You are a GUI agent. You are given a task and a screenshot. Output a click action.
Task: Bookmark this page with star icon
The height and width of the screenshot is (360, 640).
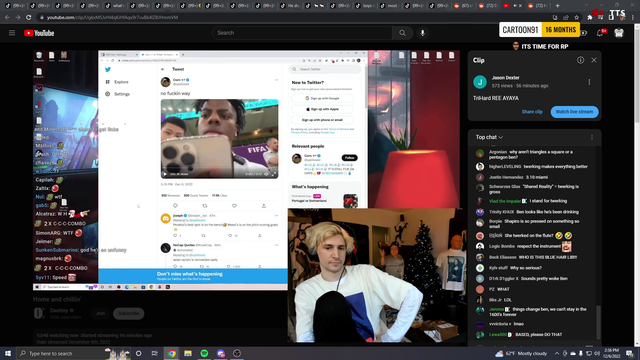click(576, 18)
